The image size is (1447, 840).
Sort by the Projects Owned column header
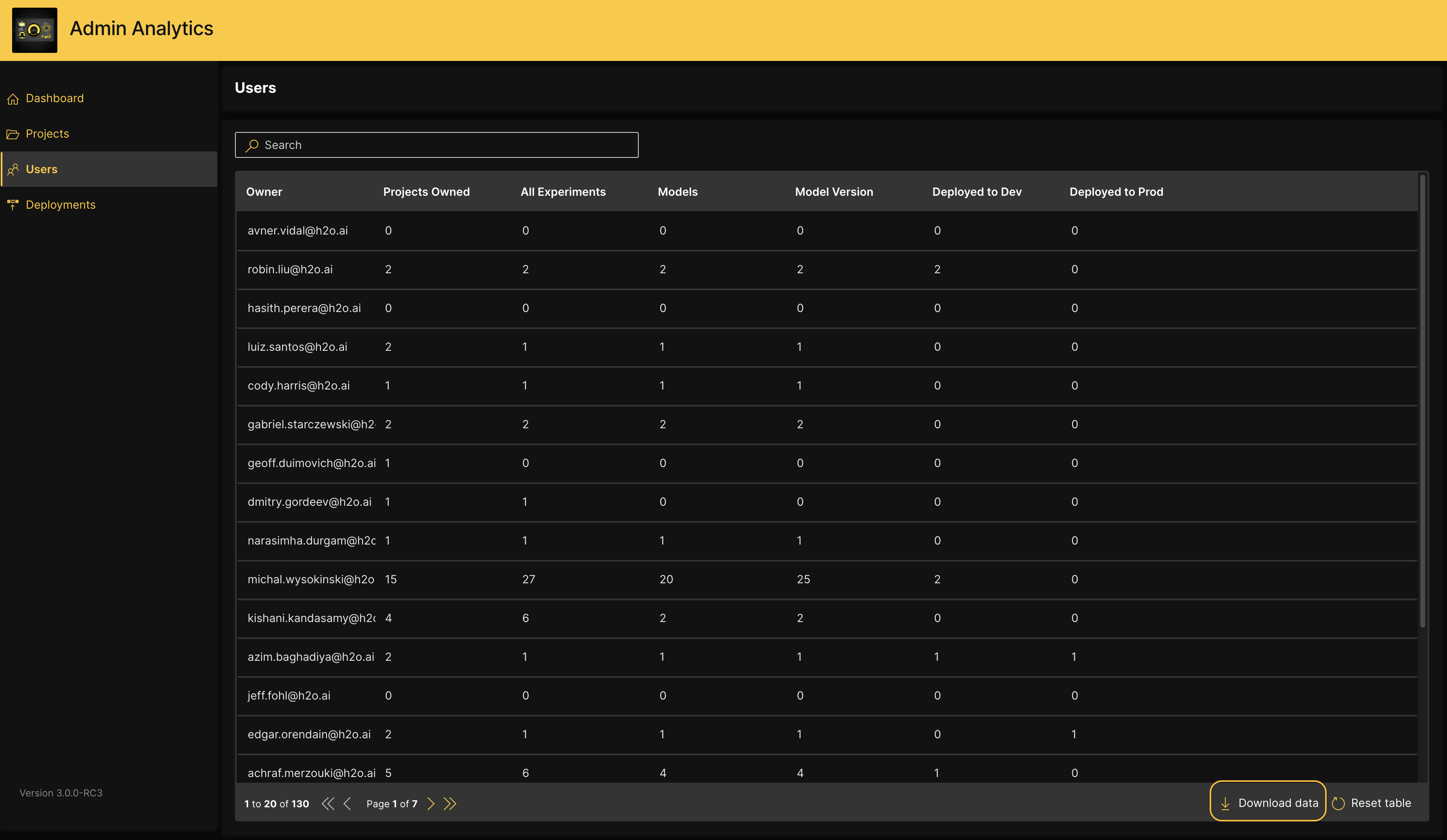point(426,192)
